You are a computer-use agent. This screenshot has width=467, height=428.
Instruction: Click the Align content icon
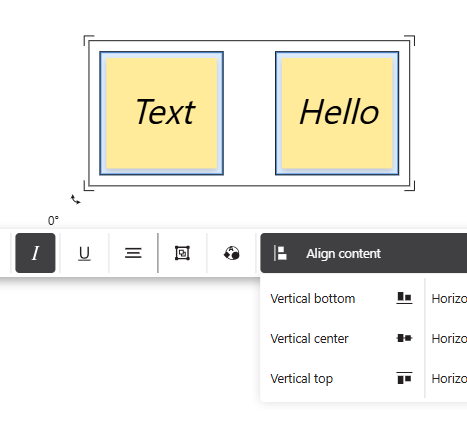coord(280,253)
